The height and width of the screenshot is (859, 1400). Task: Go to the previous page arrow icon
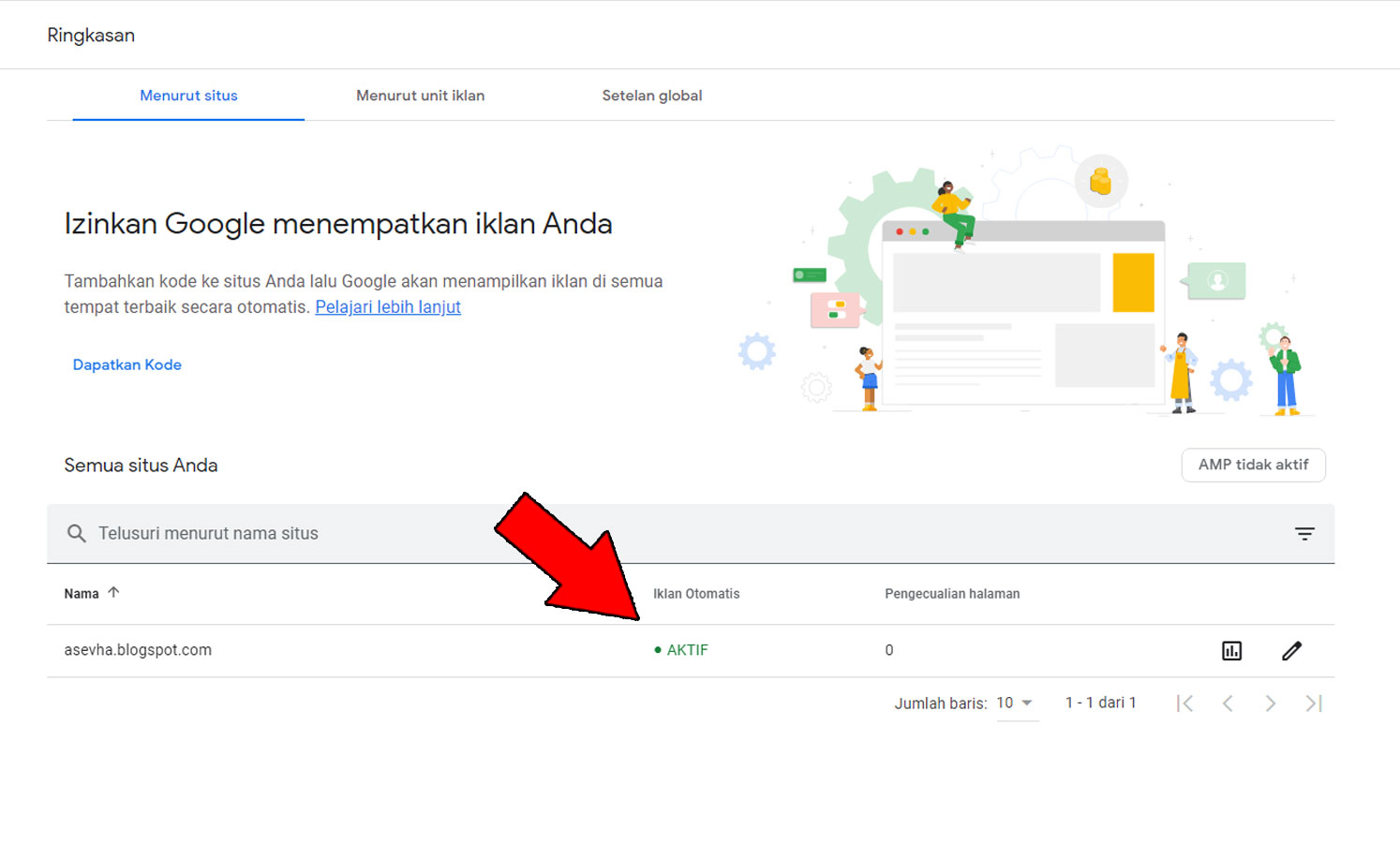coord(1228,703)
